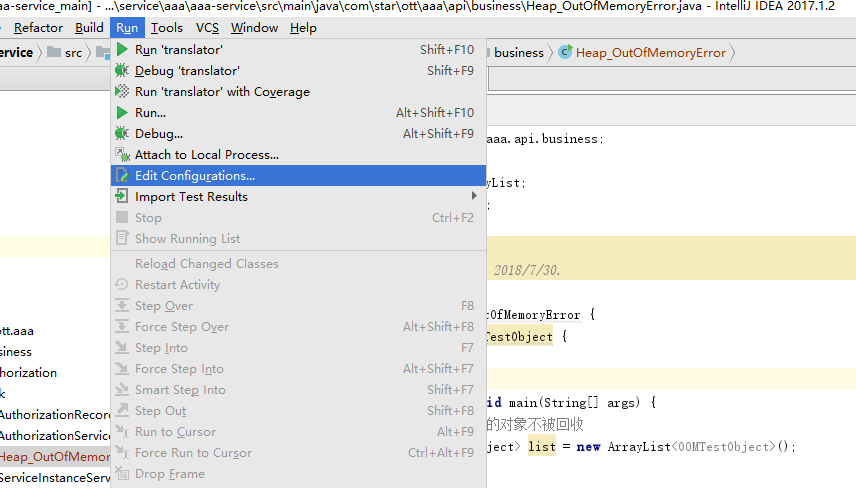
Task: Click 'main(String[] args)' in the editor
Action: click(x=574, y=403)
